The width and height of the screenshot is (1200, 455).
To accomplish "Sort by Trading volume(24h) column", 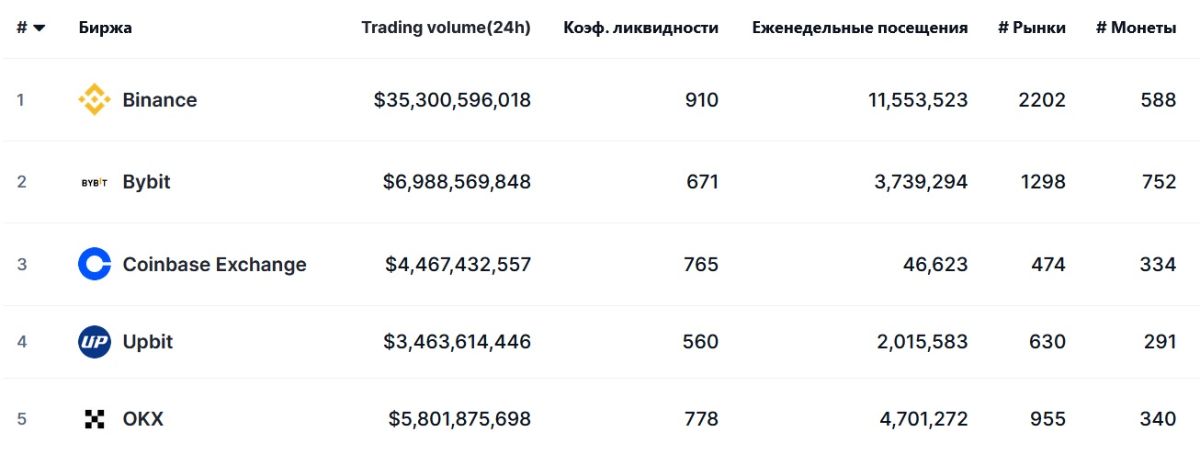I will pos(446,28).
